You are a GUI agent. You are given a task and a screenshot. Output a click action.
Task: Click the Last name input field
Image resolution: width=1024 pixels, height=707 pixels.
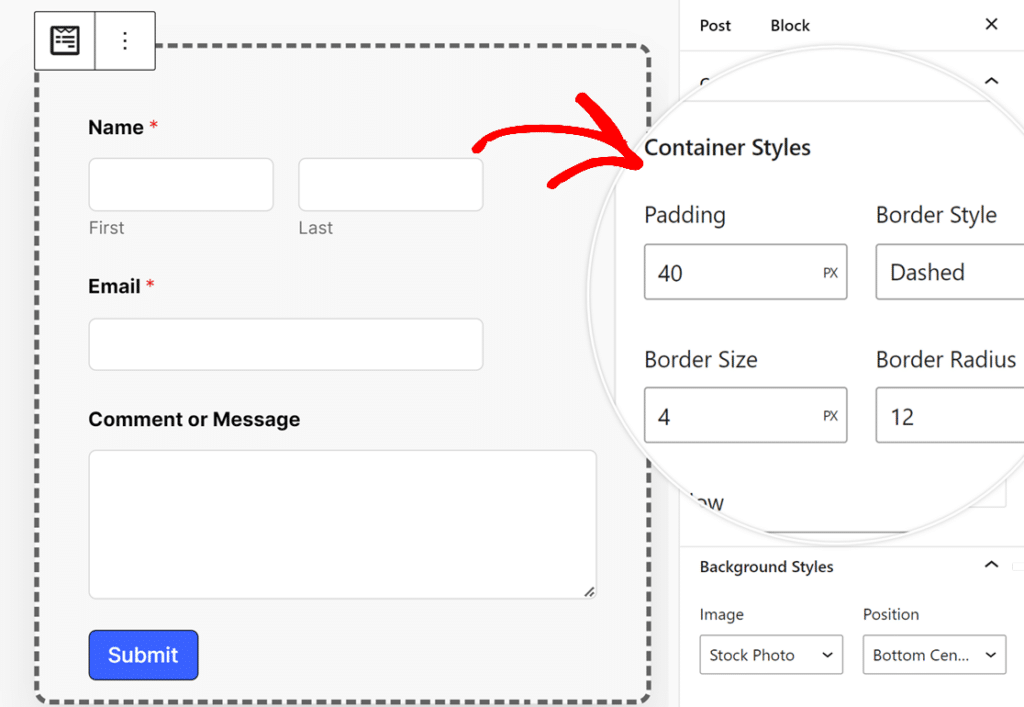(x=390, y=184)
